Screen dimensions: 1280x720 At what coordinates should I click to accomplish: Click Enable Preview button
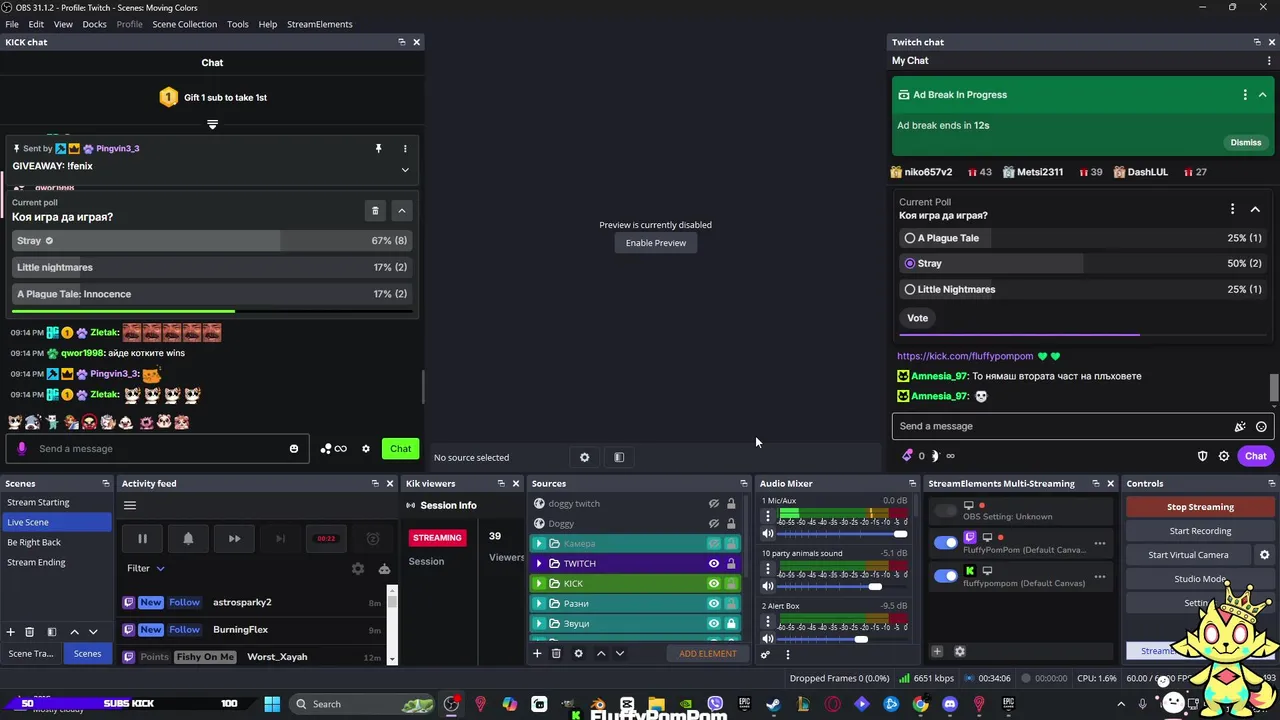coord(656,243)
